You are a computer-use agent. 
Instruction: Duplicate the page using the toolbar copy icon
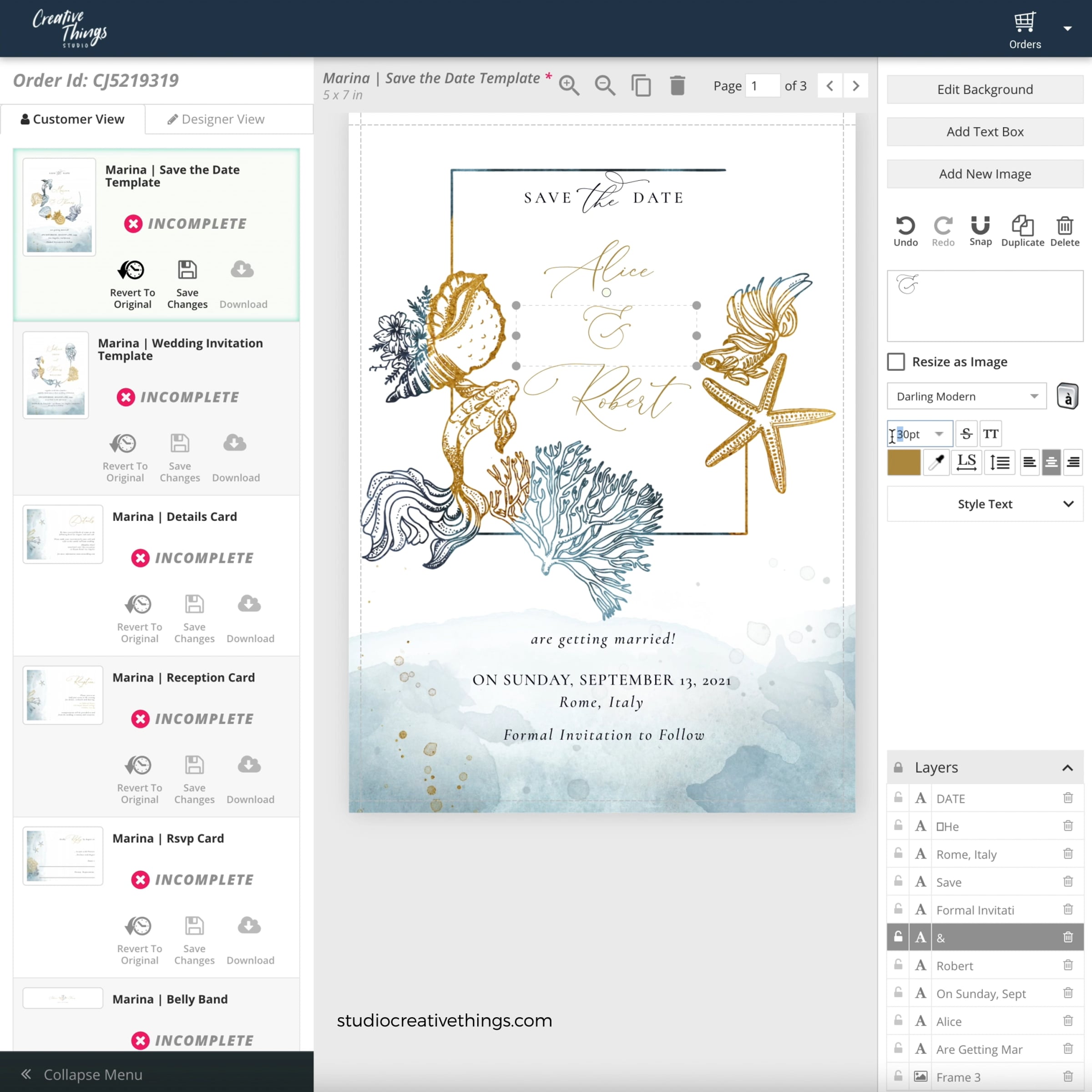click(641, 86)
